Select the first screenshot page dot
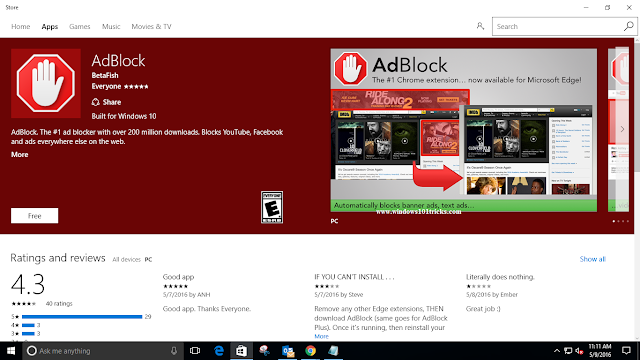Viewport: 640px width, 360px height. click(x=613, y=221)
